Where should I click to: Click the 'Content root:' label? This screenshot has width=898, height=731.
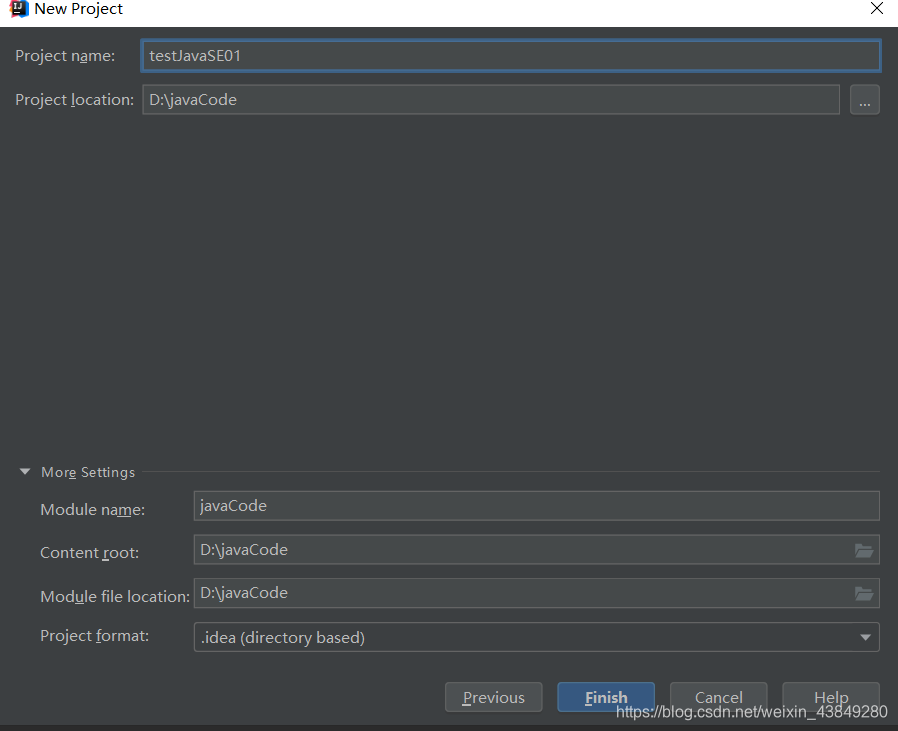click(x=89, y=553)
